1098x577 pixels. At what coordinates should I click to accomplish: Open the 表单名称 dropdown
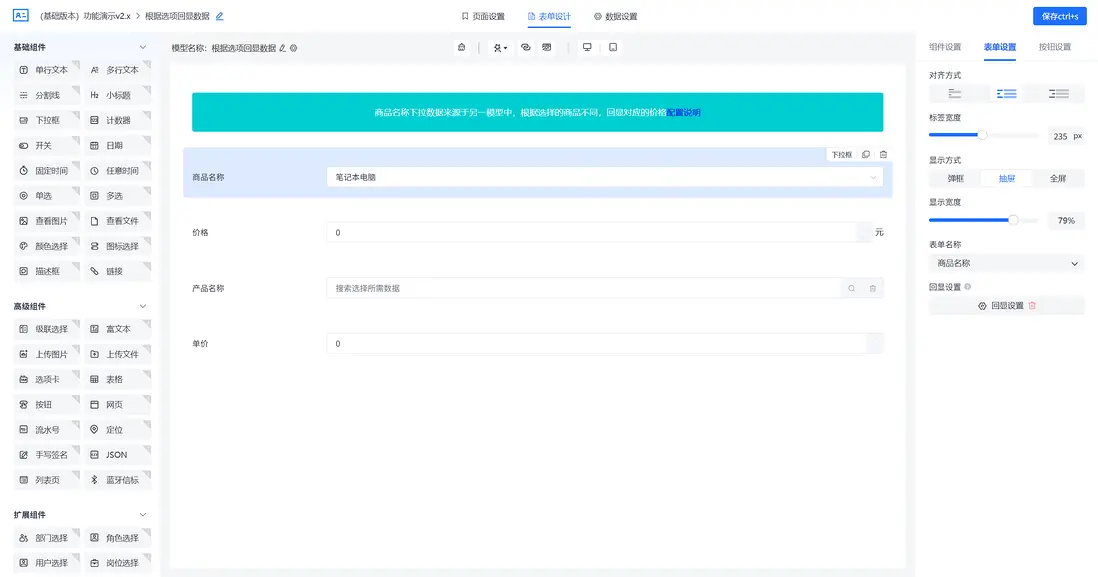(x=1006, y=263)
